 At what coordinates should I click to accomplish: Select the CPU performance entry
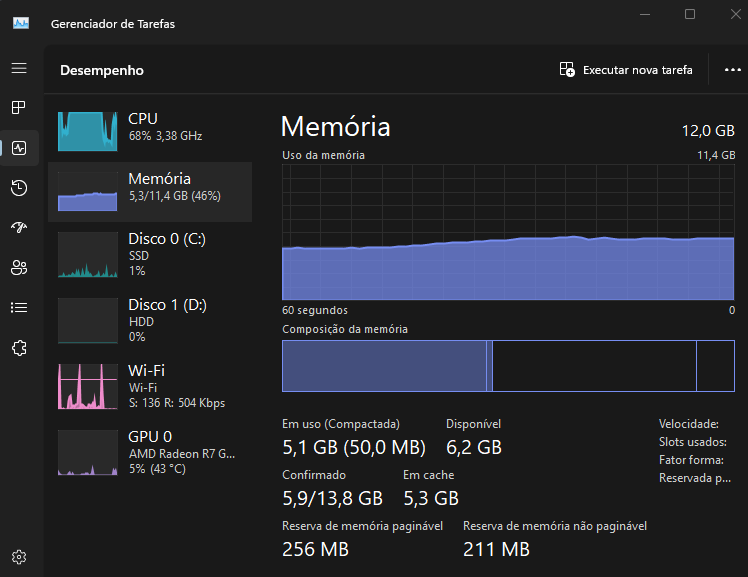150,131
